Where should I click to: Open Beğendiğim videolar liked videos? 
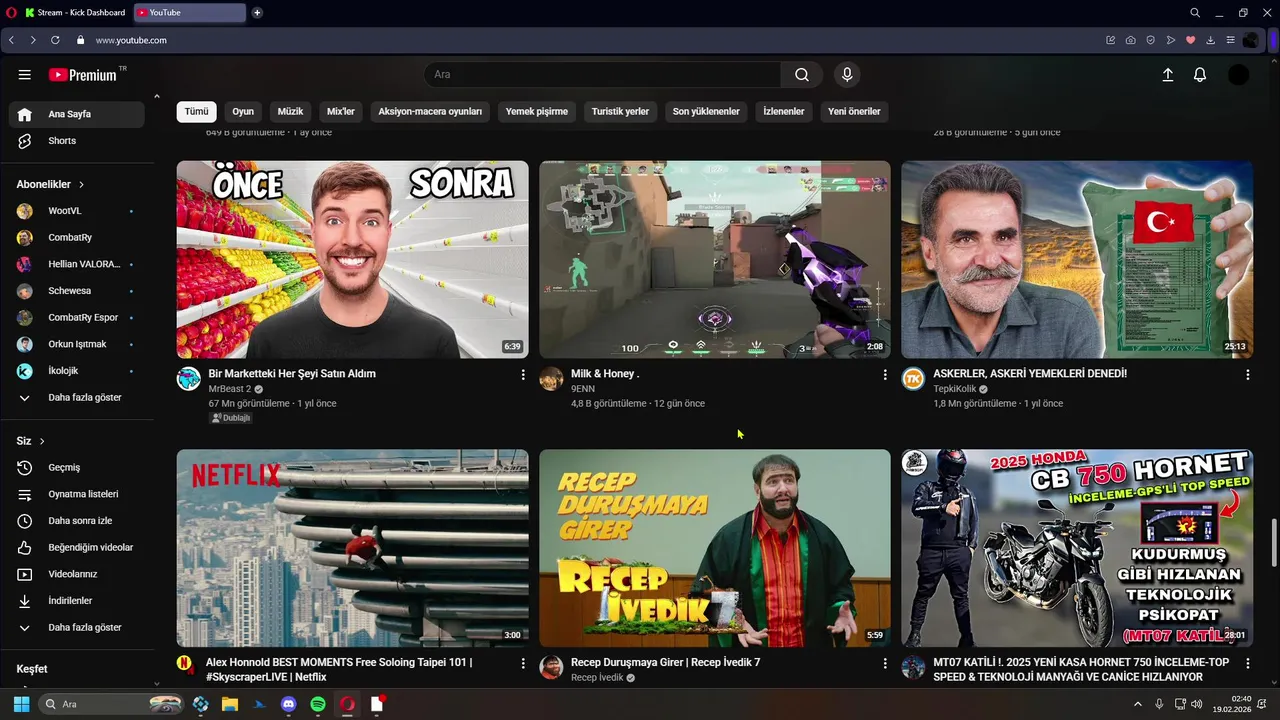coord(77,548)
